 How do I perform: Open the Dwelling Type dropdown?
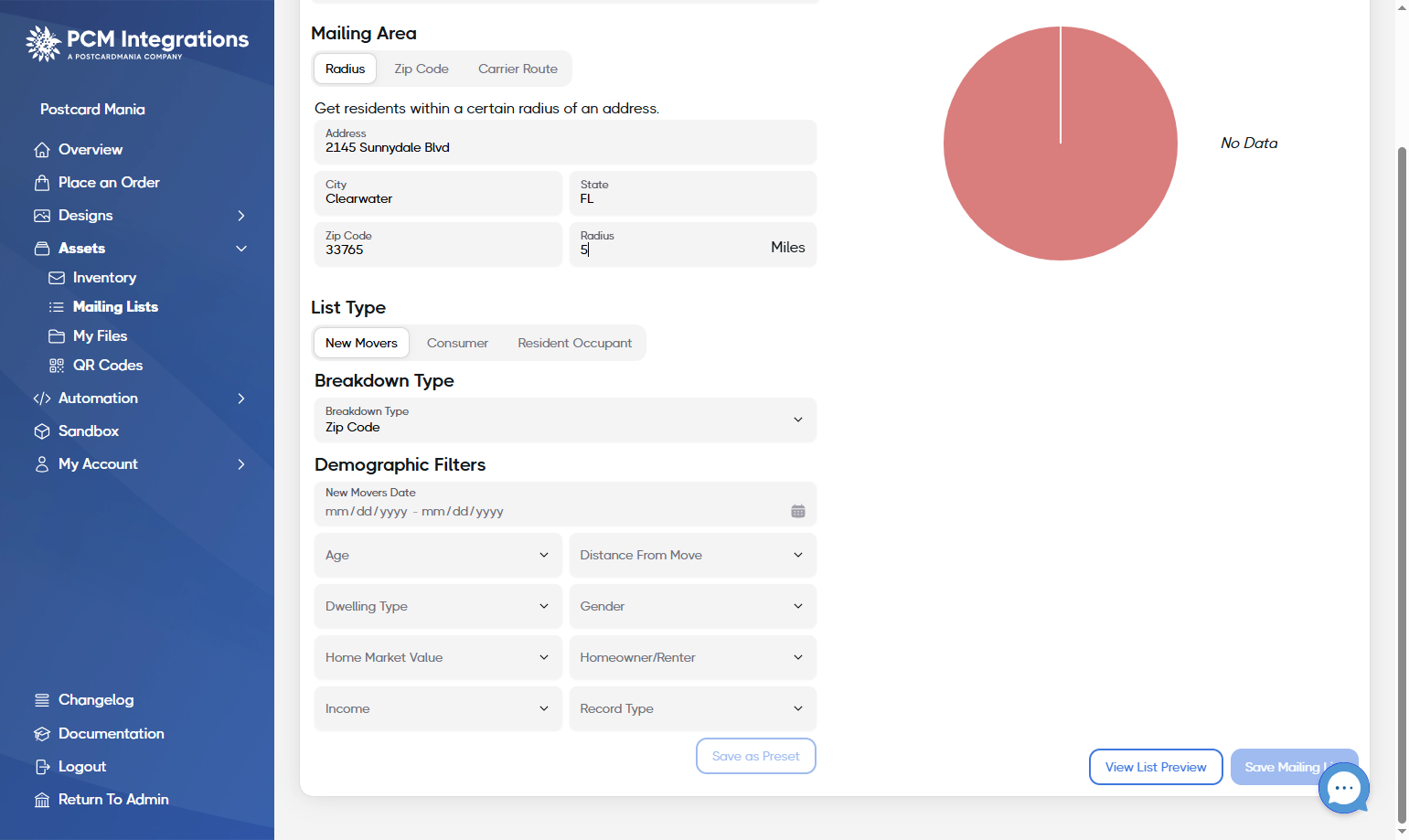click(x=438, y=606)
